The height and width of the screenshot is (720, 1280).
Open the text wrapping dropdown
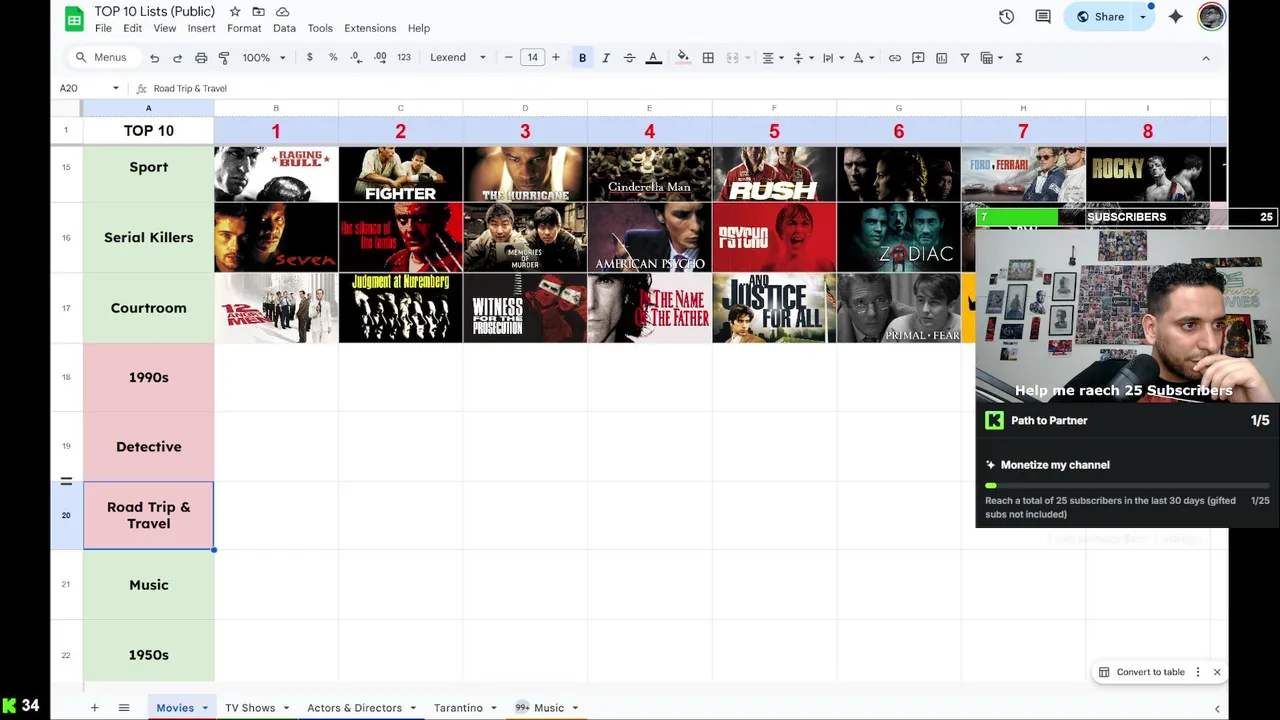click(832, 58)
